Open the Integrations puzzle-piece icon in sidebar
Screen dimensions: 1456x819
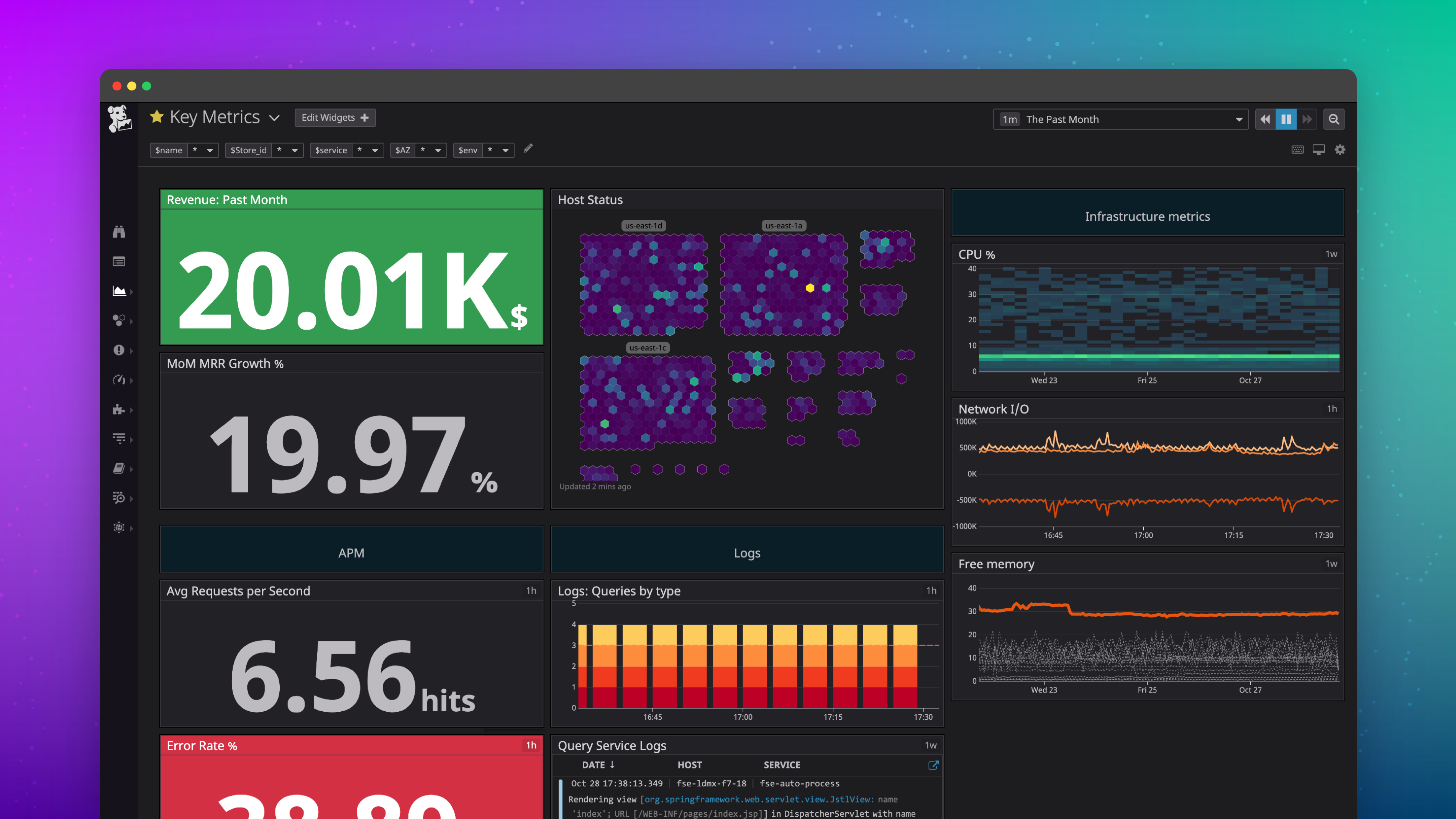[119, 410]
